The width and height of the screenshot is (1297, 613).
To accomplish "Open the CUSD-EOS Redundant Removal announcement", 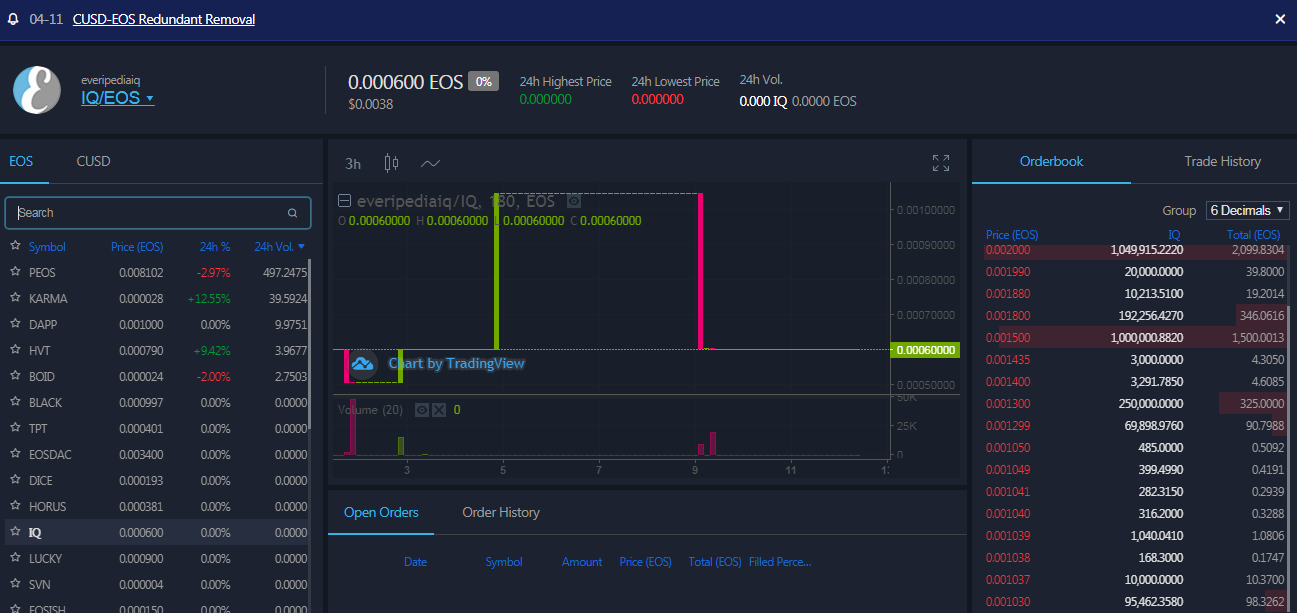I will tap(164, 20).
